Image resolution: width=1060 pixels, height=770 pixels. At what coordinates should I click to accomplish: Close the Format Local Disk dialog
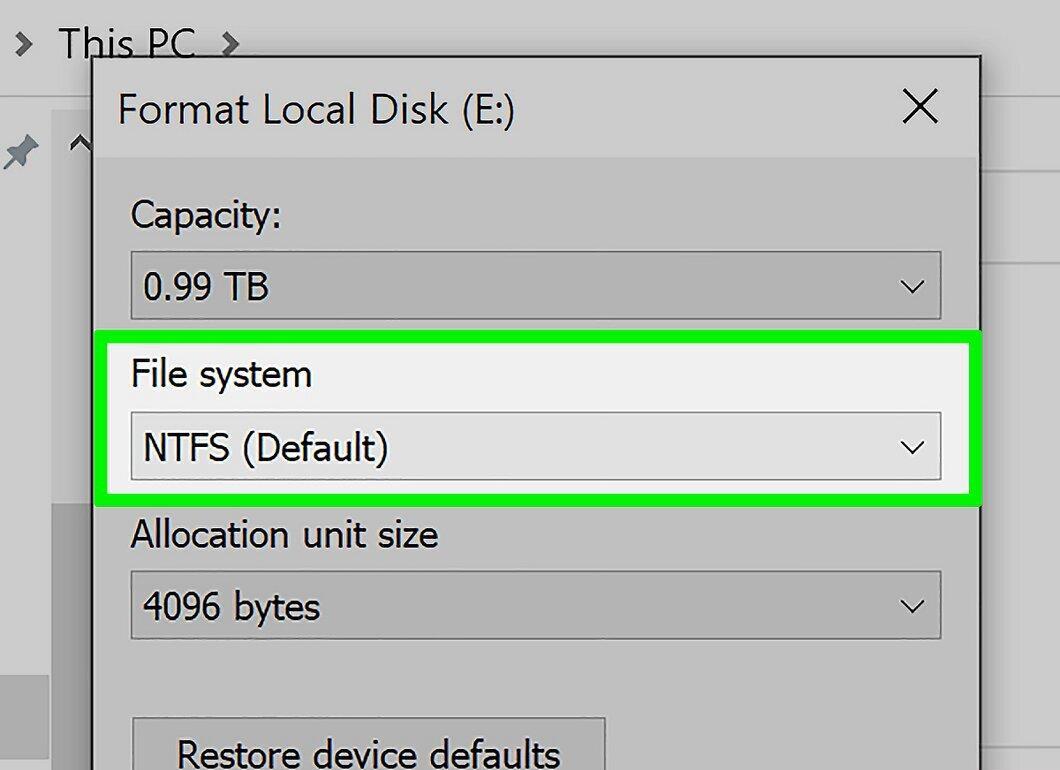coord(920,106)
